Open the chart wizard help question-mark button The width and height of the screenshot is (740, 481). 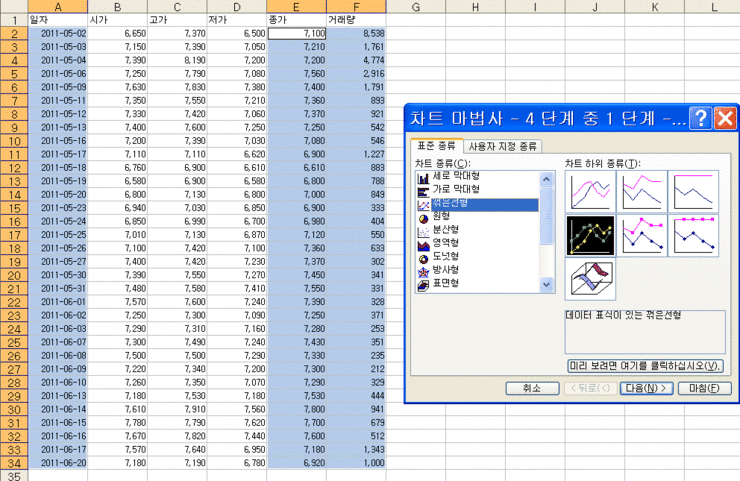tap(701, 119)
